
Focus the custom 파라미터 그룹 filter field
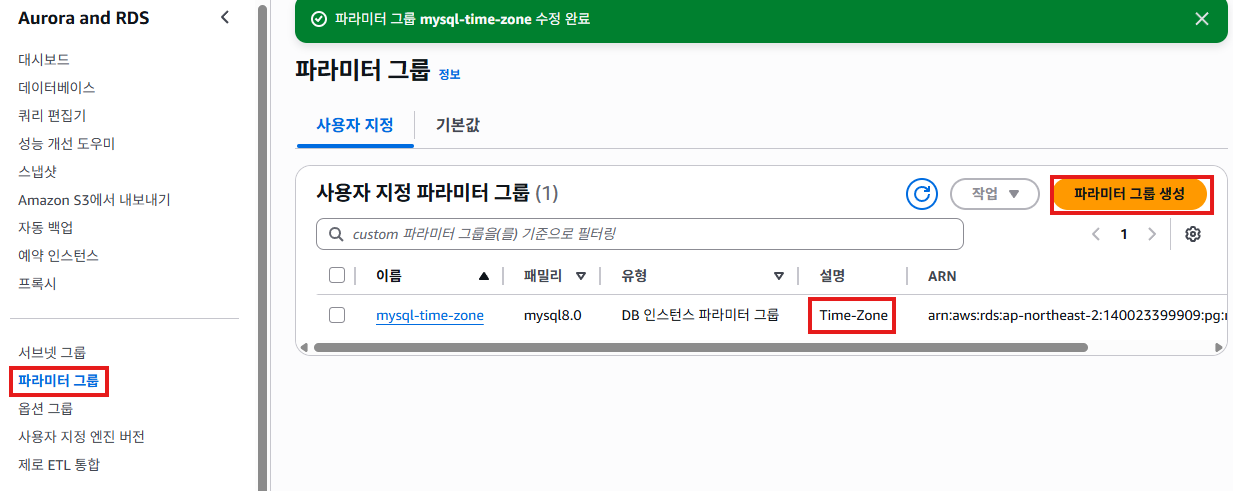640,234
